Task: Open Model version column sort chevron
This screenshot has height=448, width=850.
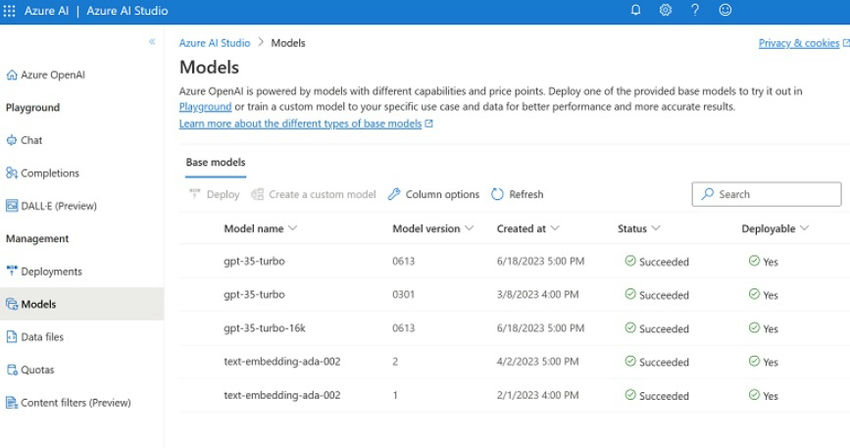Action: (469, 228)
